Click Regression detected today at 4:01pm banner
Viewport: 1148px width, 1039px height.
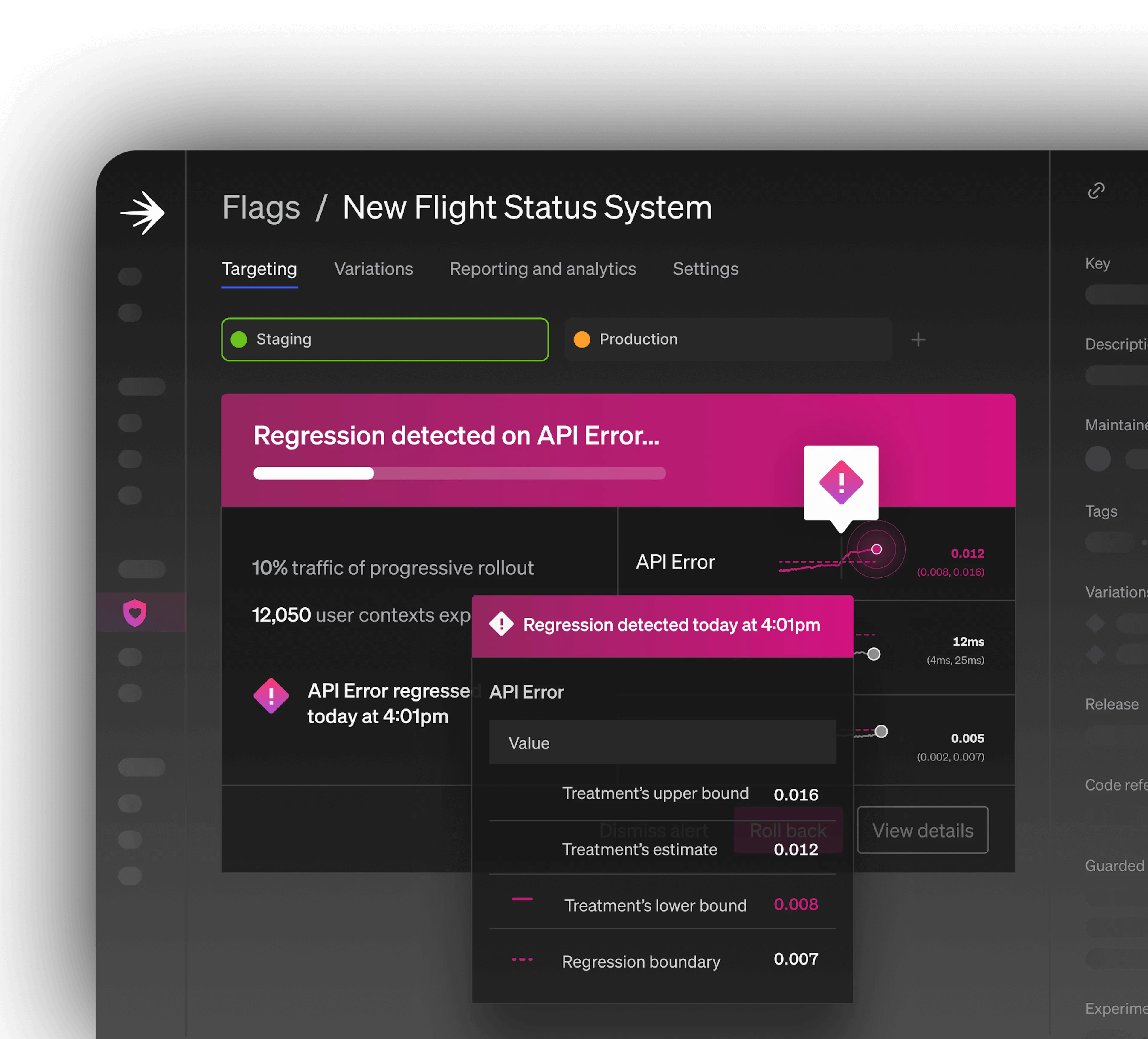coord(662,626)
